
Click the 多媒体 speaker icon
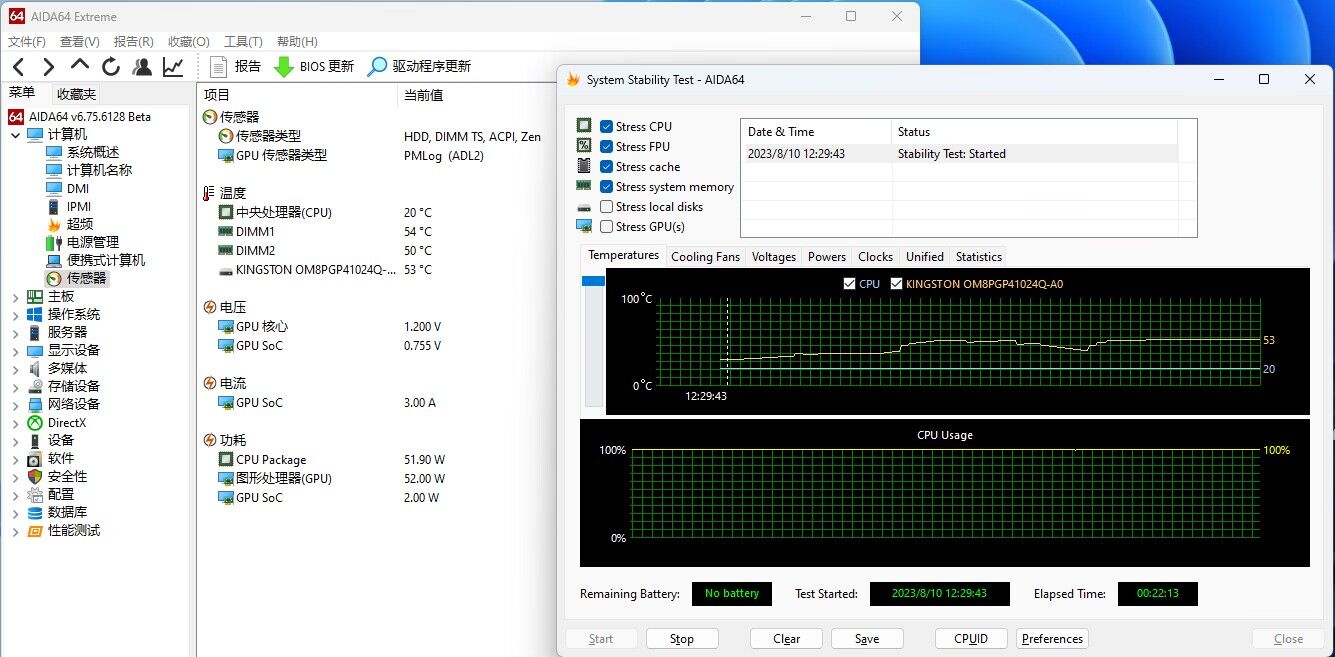pyautogui.click(x=35, y=368)
